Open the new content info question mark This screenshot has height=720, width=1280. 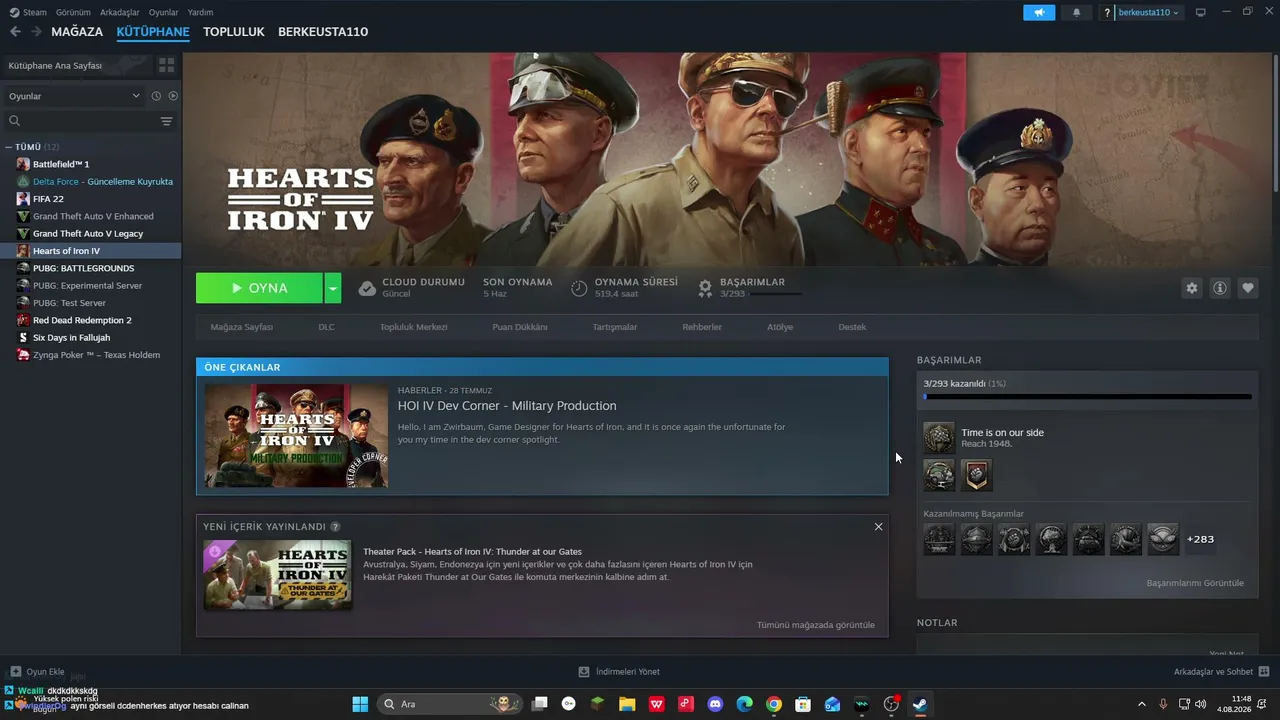click(335, 527)
